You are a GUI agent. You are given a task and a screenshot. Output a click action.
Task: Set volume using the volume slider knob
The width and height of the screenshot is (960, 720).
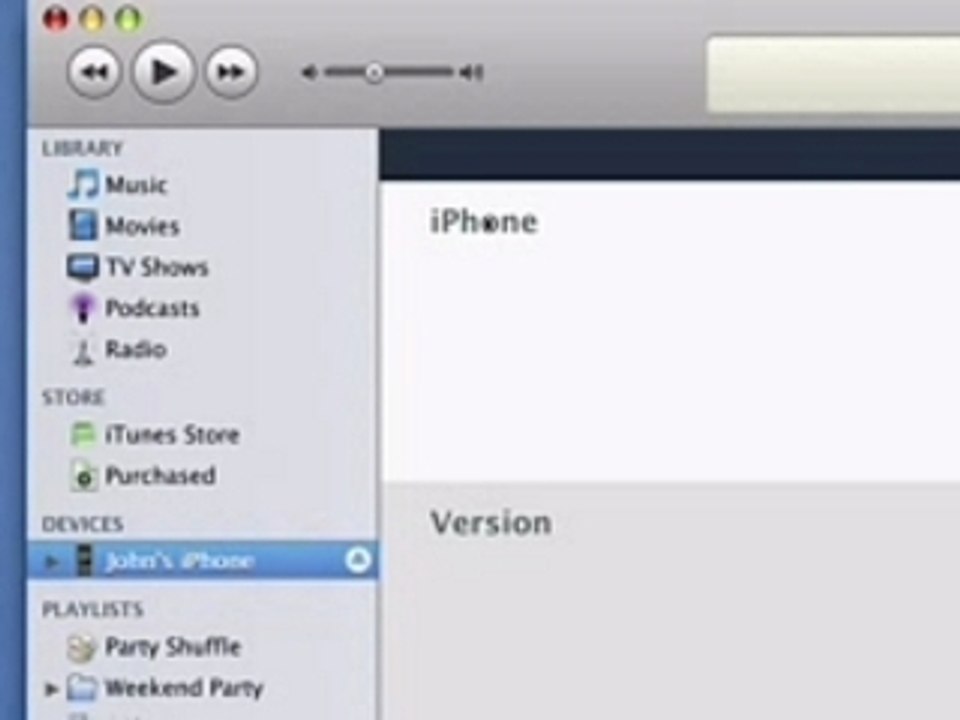coord(374,73)
